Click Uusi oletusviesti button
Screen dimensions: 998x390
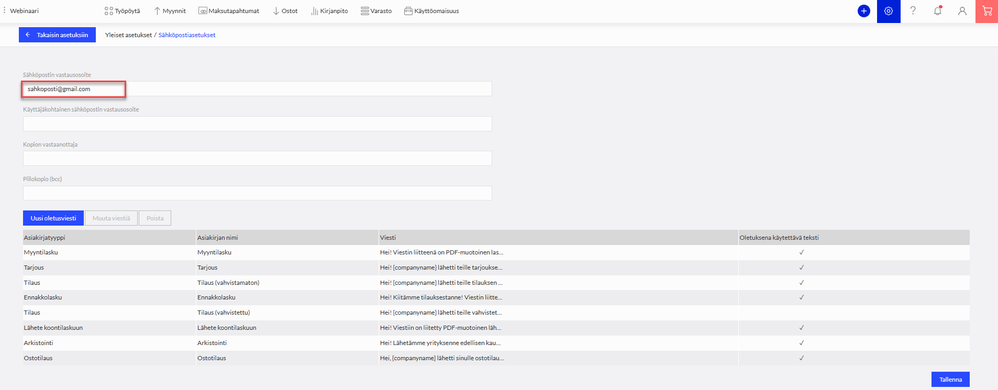pos(53,218)
